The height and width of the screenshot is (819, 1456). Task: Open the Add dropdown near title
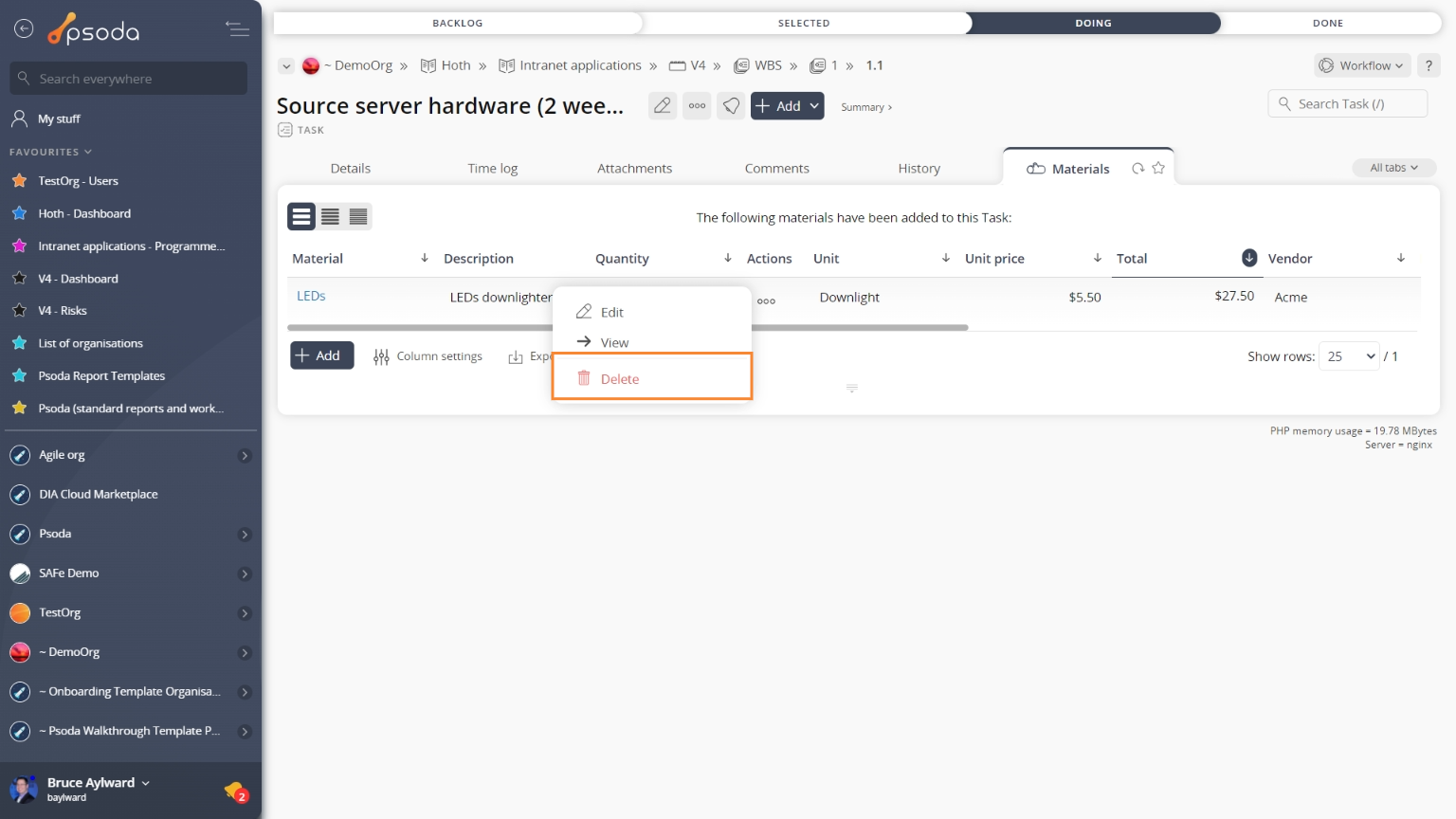point(814,105)
